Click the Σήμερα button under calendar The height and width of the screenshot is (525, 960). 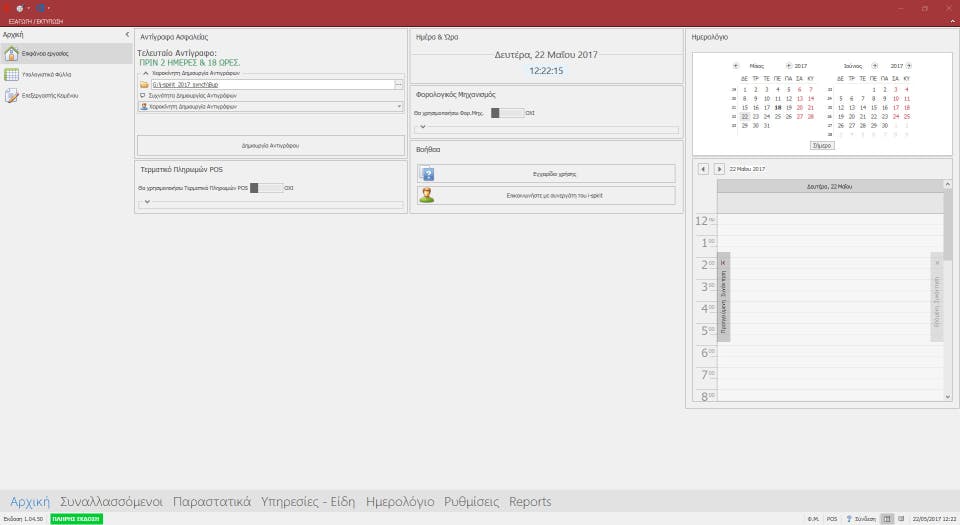click(822, 146)
